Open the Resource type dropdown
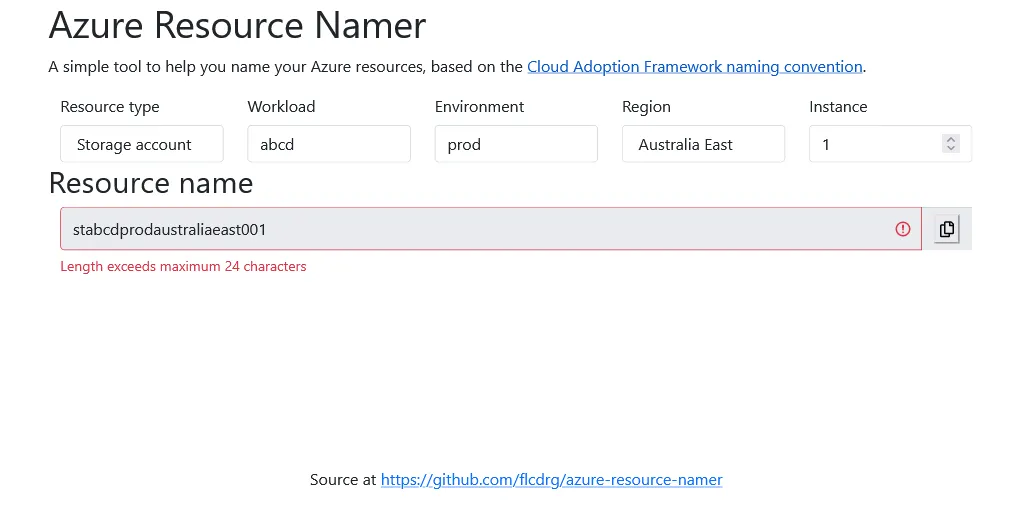The image size is (1033, 507). (141, 144)
